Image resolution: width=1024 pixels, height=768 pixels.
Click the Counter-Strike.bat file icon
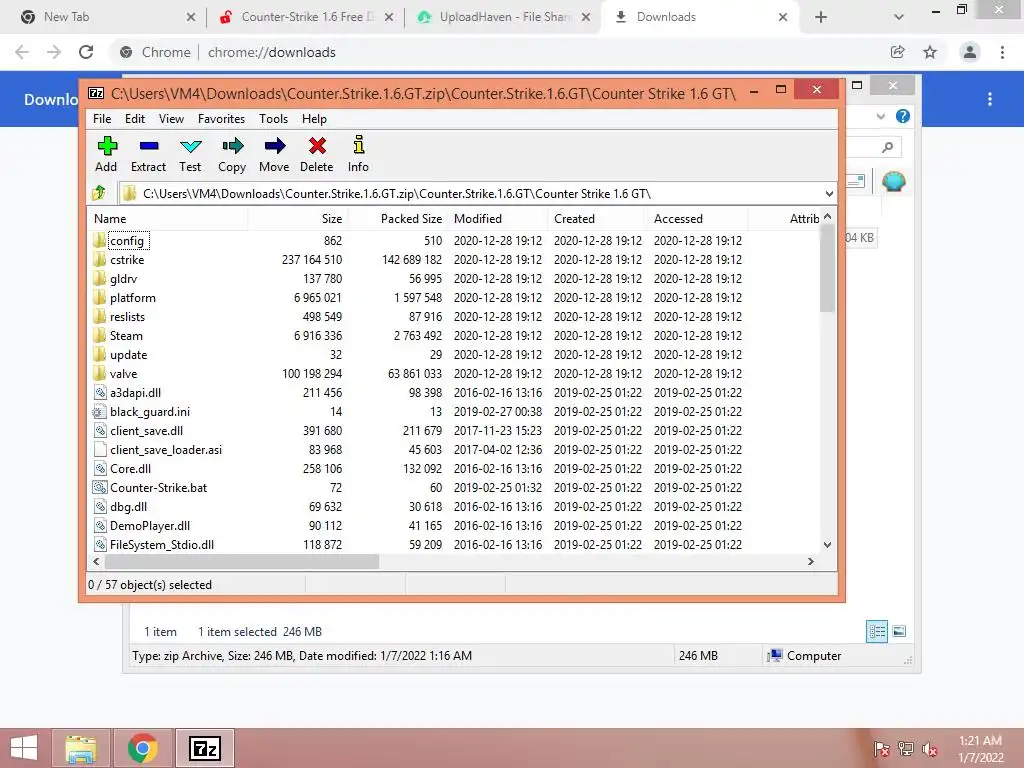99,487
